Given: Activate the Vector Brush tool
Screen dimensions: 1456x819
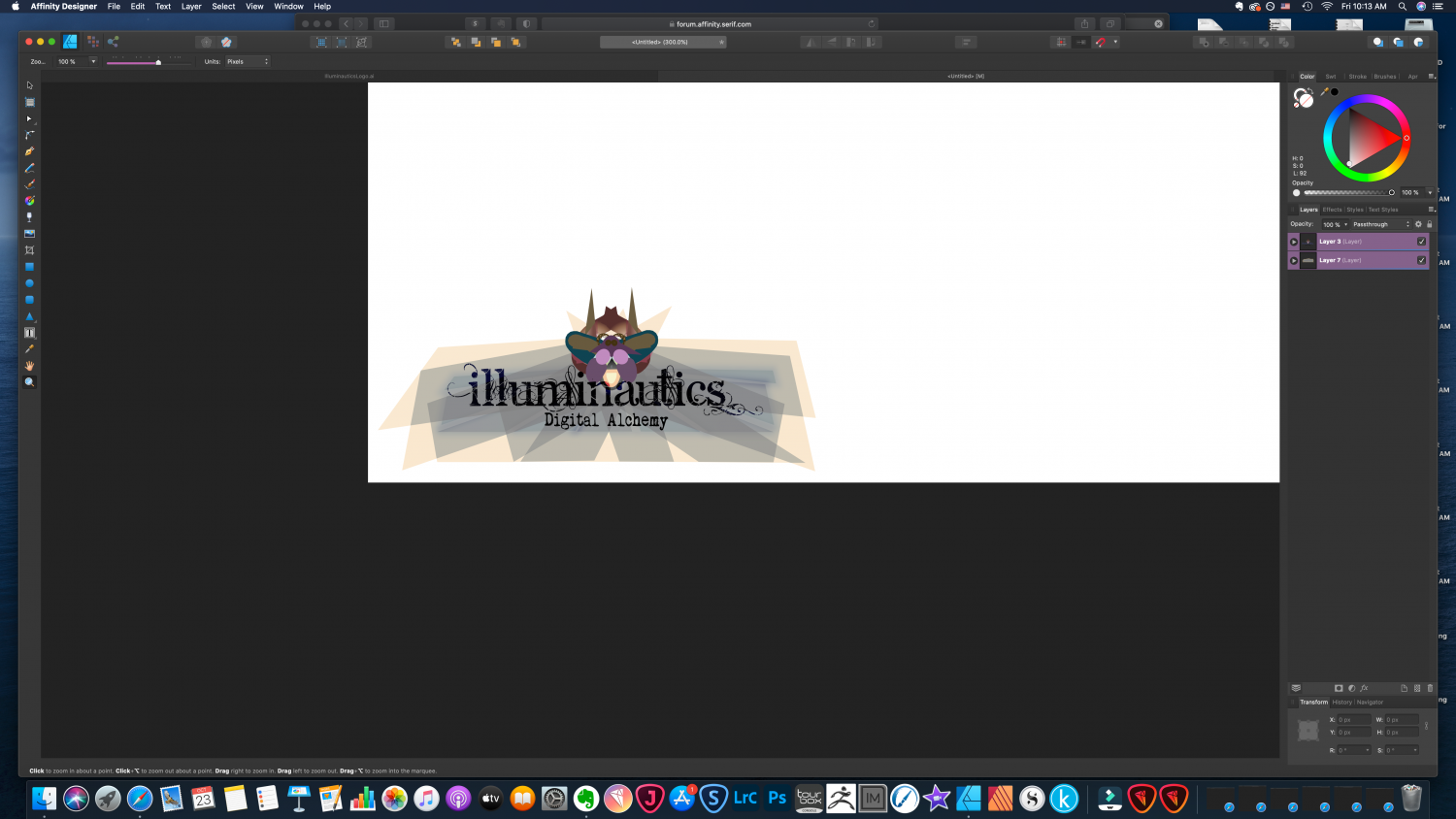Looking at the screenshot, I should [29, 184].
